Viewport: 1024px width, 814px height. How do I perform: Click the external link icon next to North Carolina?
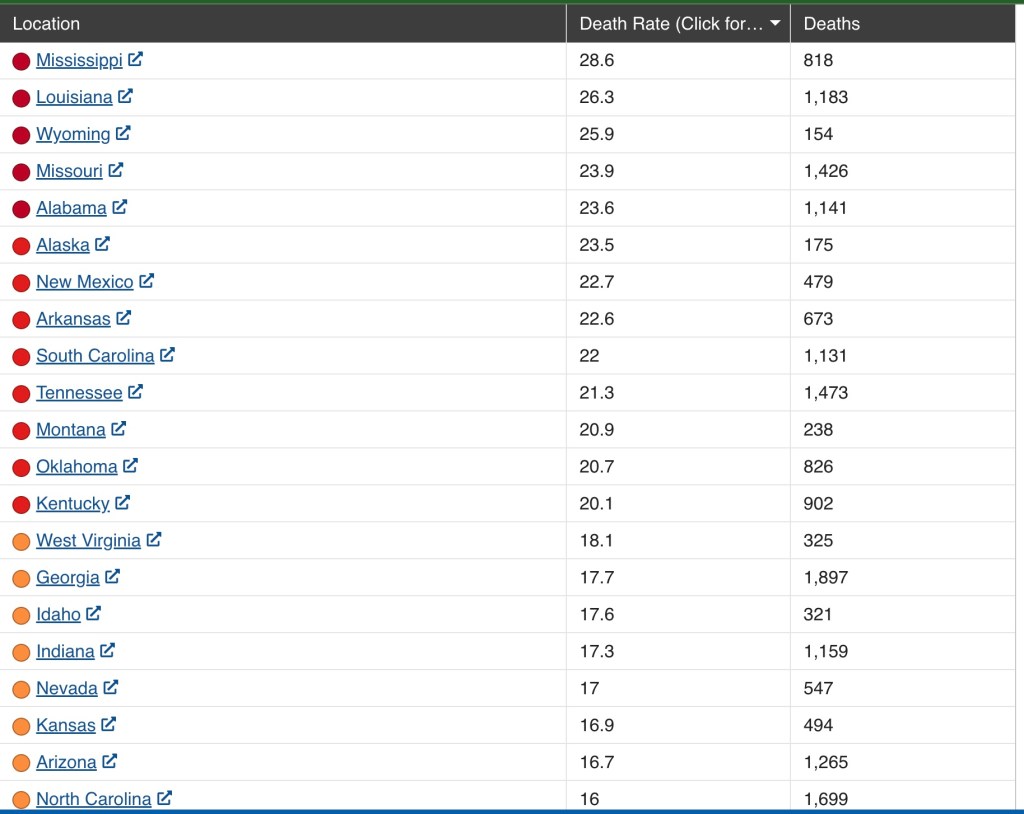pyautogui.click(x=164, y=798)
